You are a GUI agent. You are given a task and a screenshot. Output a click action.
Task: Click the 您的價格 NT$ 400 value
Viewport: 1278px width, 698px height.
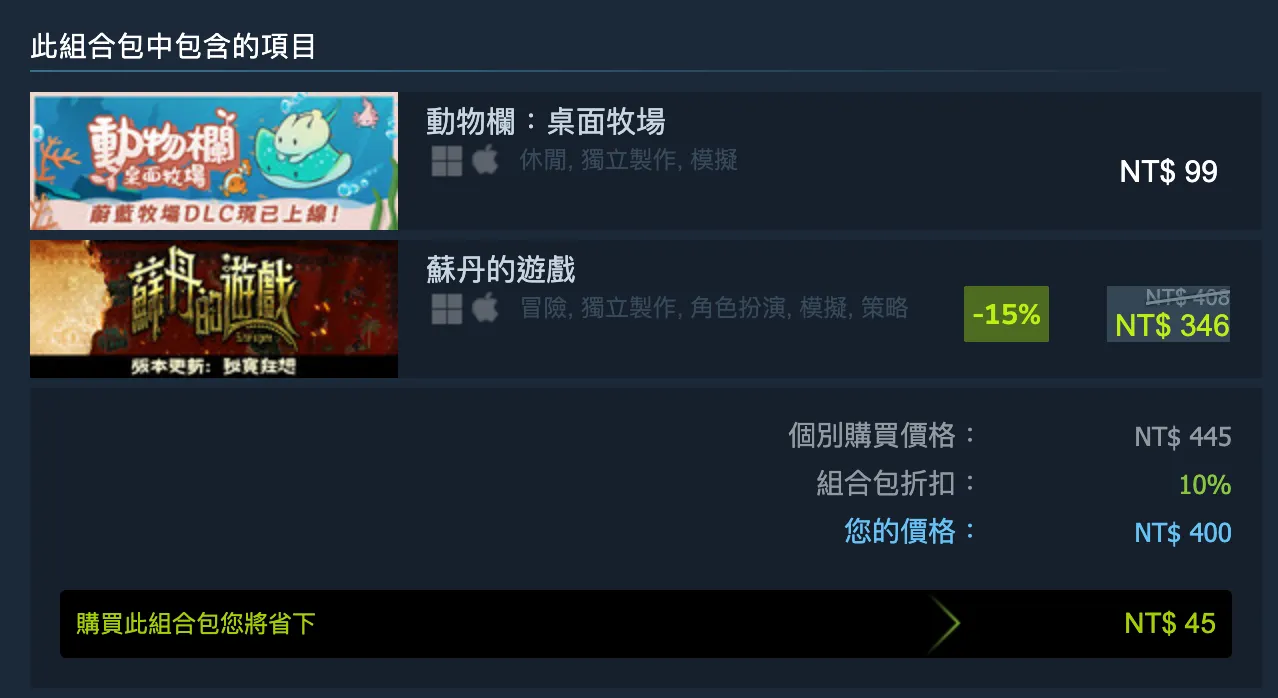(1183, 533)
